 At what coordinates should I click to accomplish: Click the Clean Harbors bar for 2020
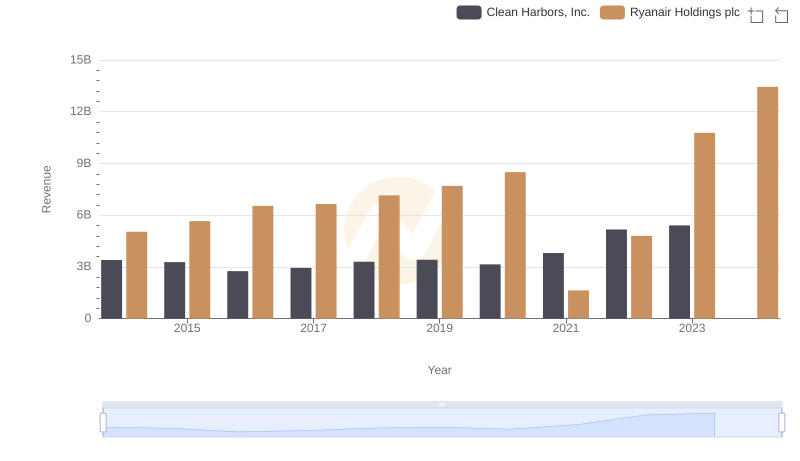pyautogui.click(x=490, y=291)
